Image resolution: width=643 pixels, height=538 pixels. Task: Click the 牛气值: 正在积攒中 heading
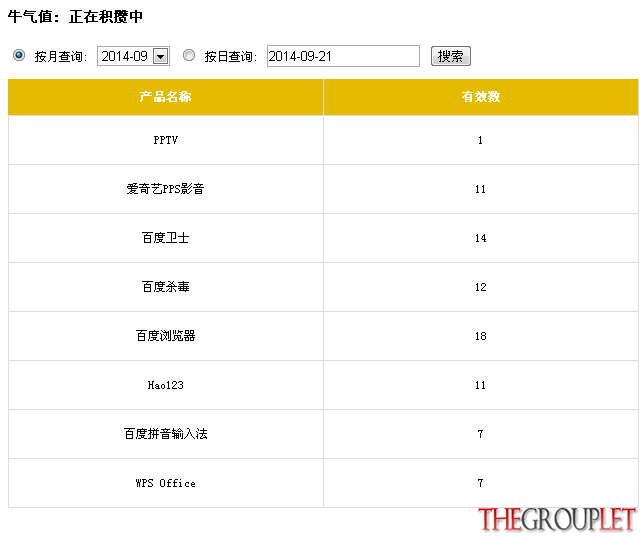(75, 17)
